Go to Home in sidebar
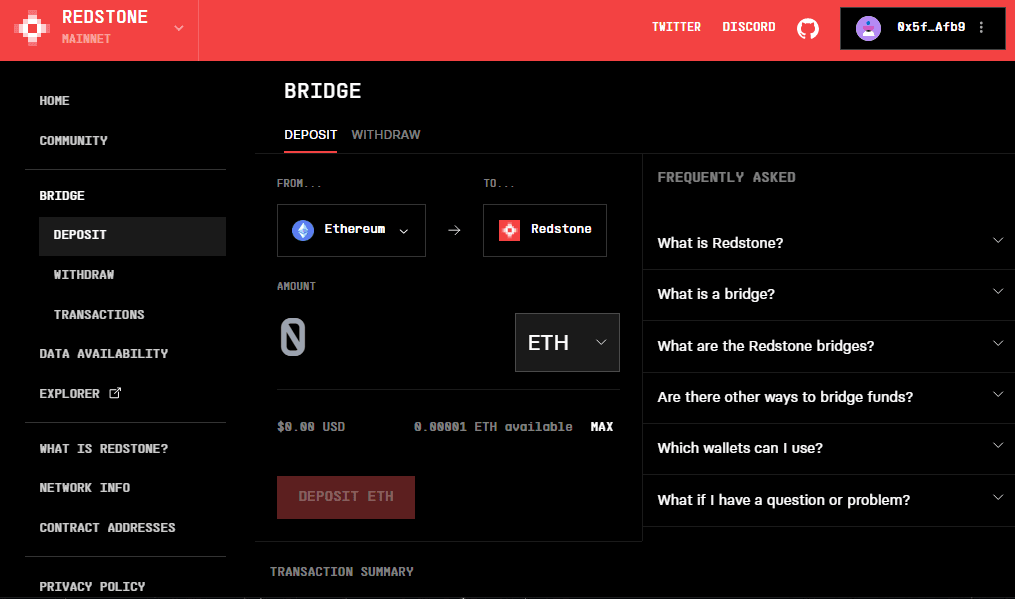The image size is (1015, 599). (x=54, y=101)
